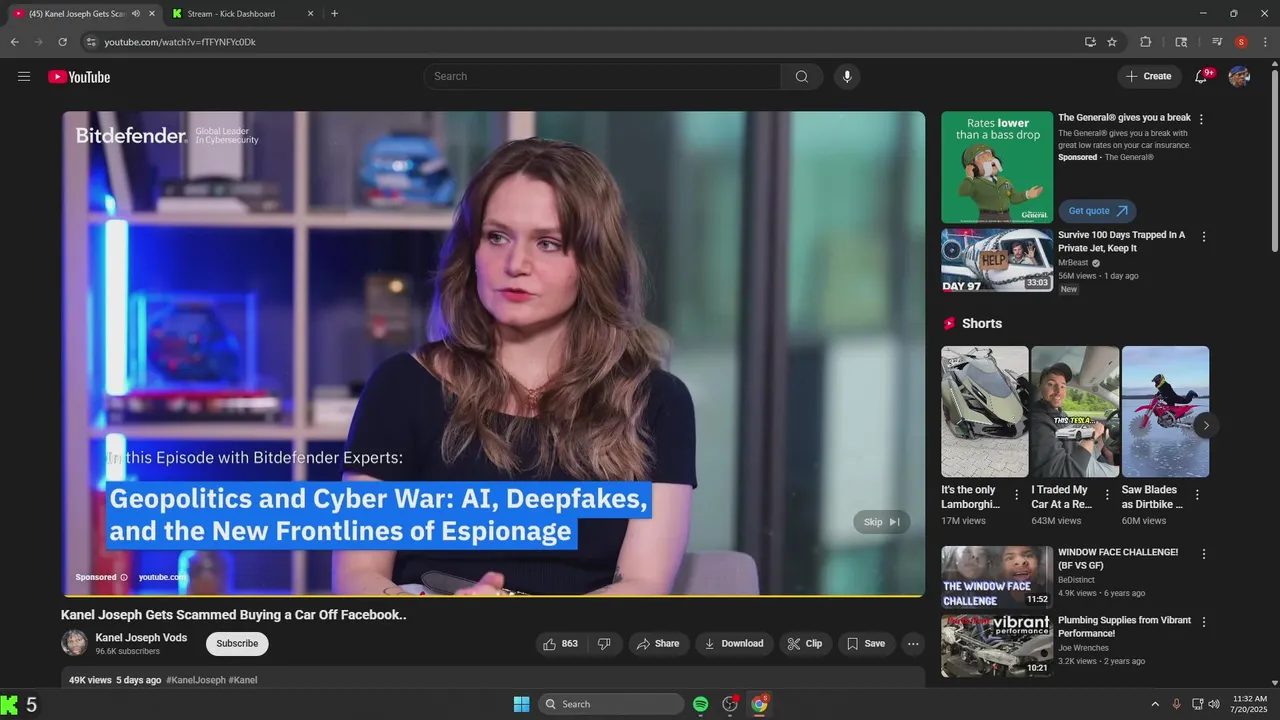Go to YouTube home via logo

click(79, 77)
